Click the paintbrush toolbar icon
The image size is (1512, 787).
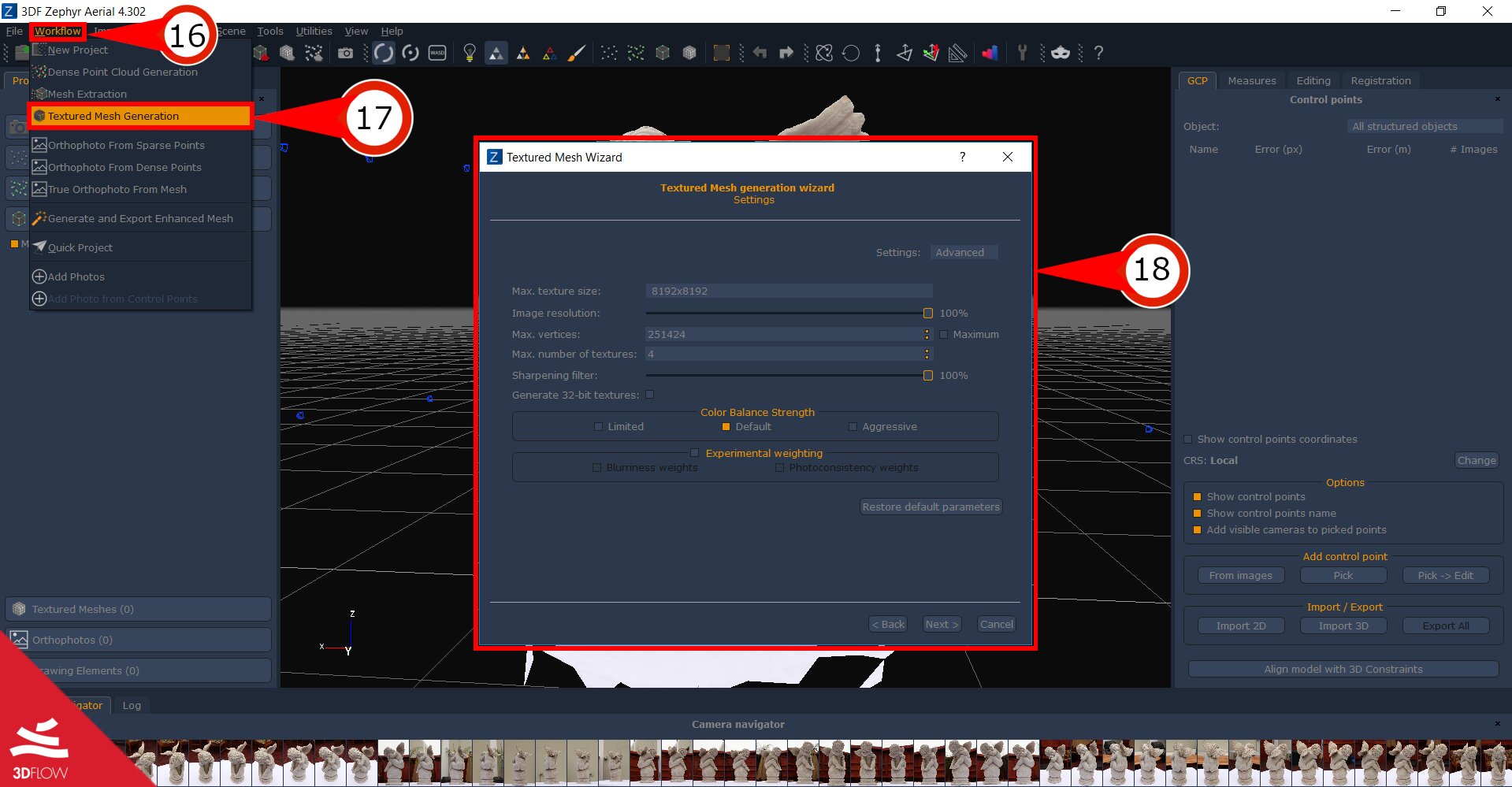pyautogui.click(x=577, y=53)
